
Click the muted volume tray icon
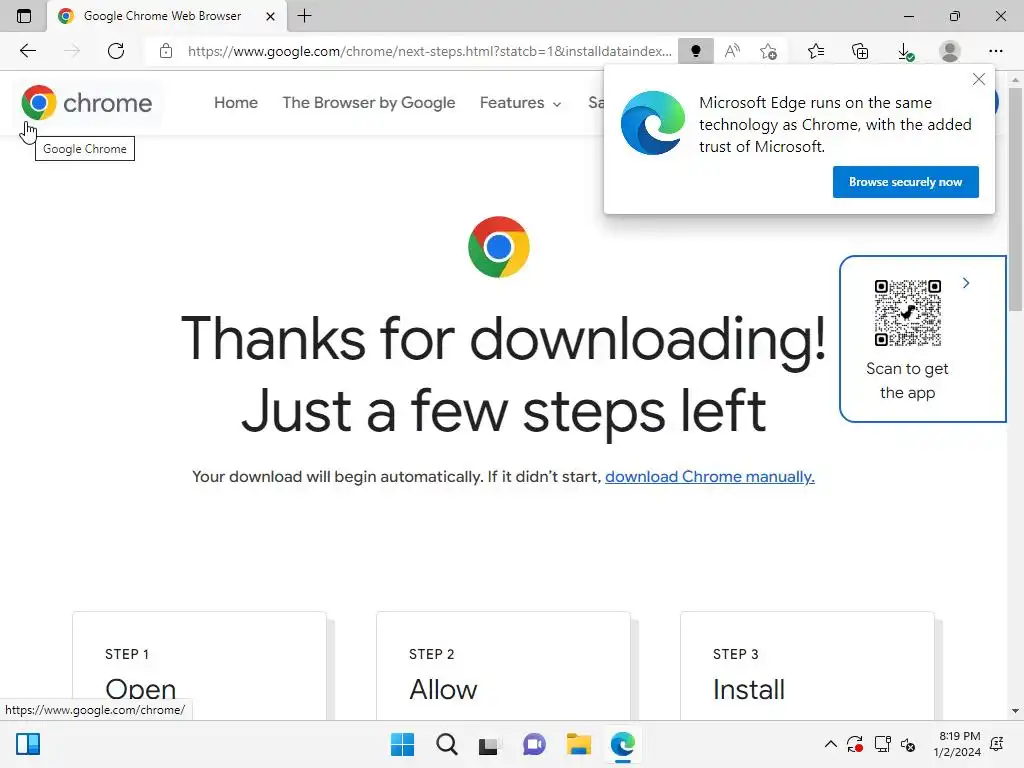point(908,744)
